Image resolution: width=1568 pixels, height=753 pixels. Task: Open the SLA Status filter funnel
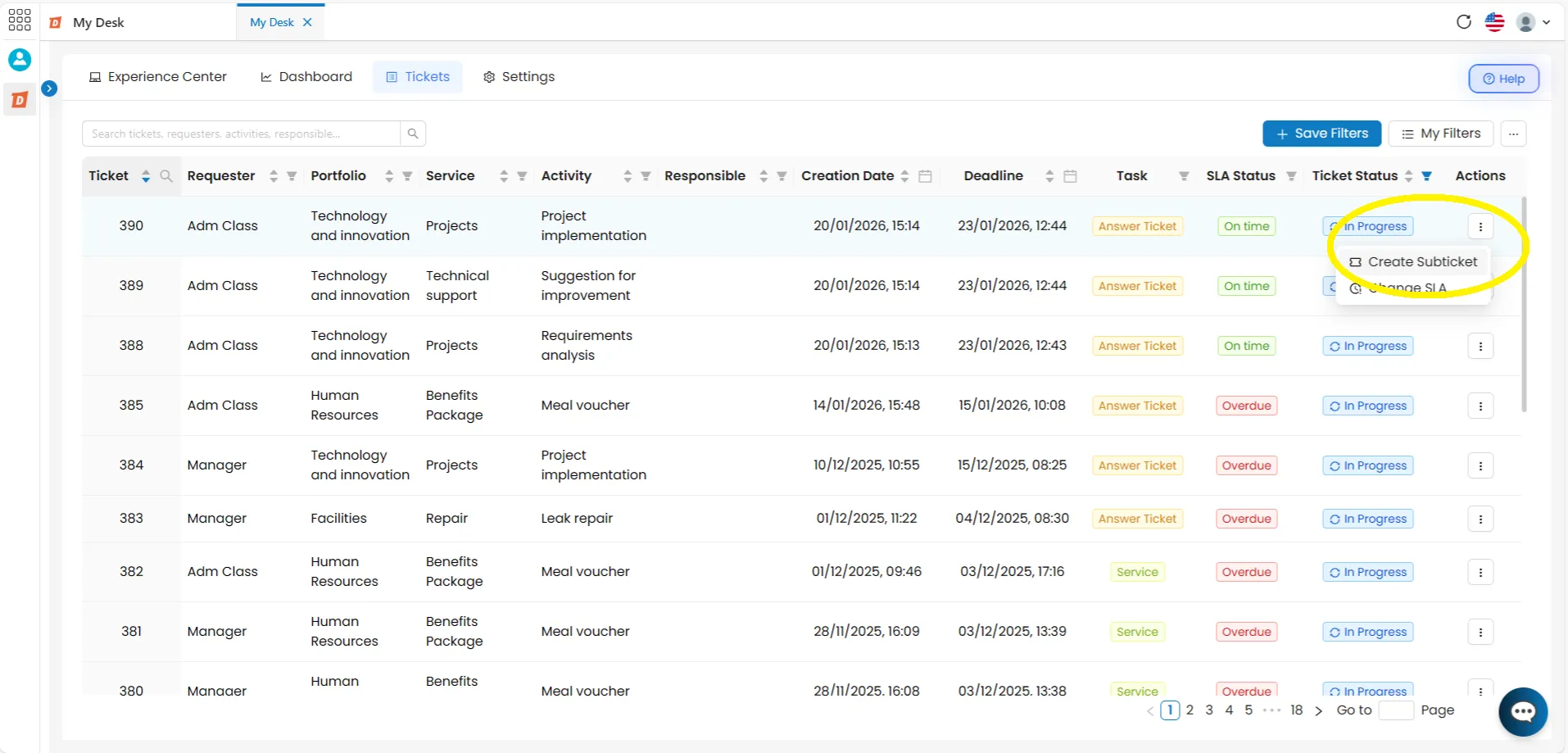pyautogui.click(x=1291, y=176)
